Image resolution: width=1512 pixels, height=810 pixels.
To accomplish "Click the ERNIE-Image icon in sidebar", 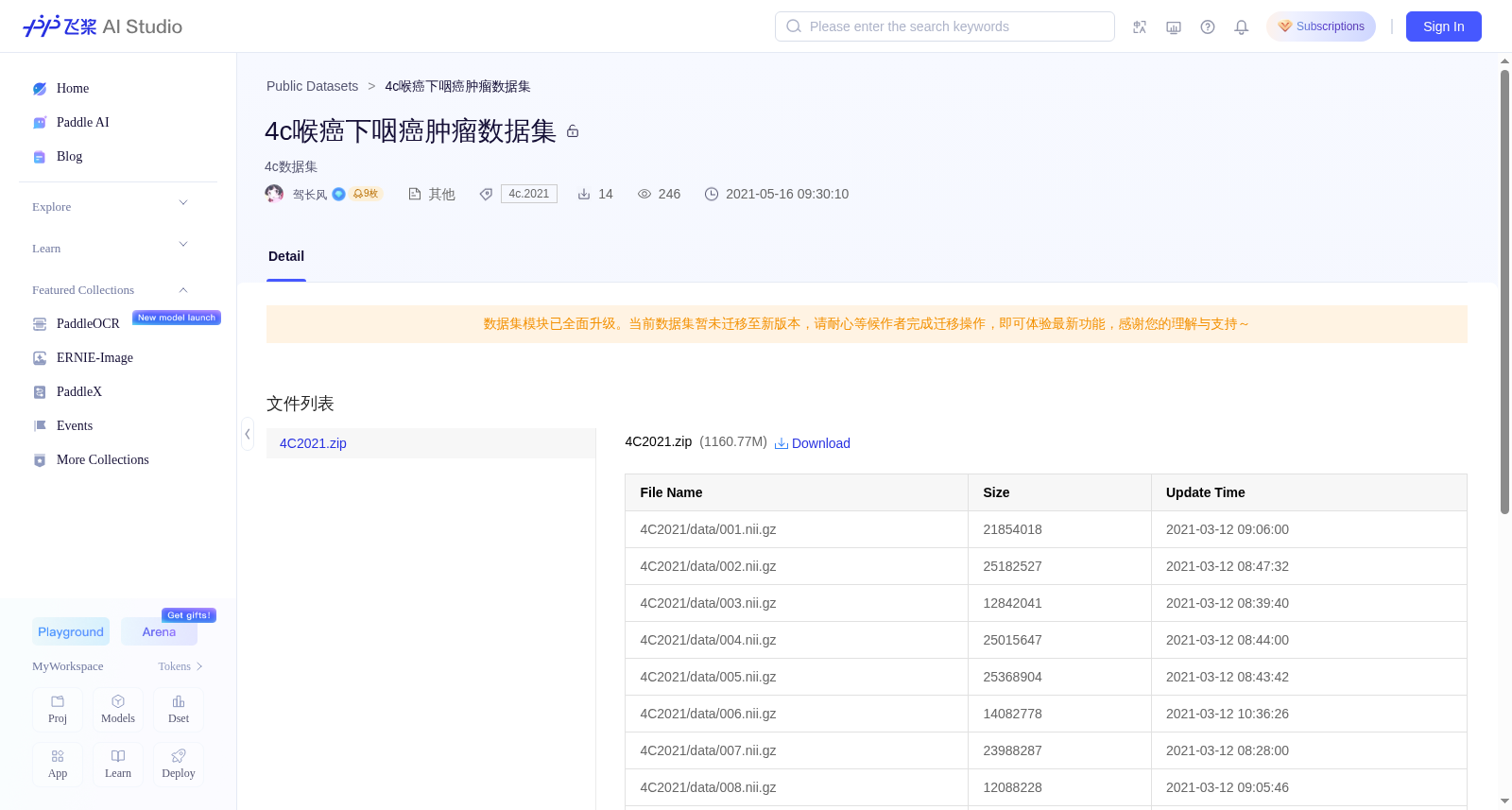I will (40, 358).
